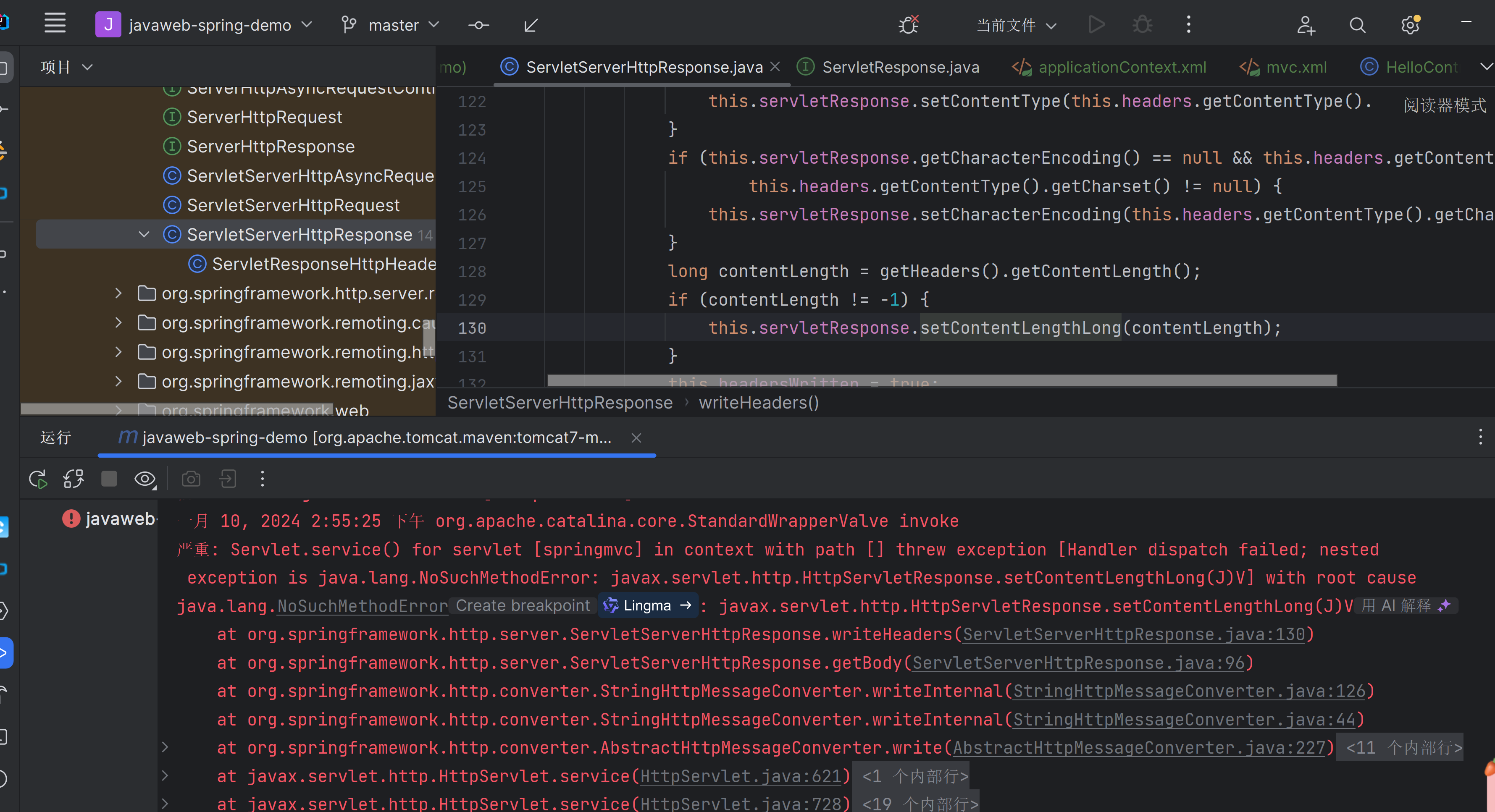
Task: Open the Search Everywhere magnifier
Action: (1357, 25)
